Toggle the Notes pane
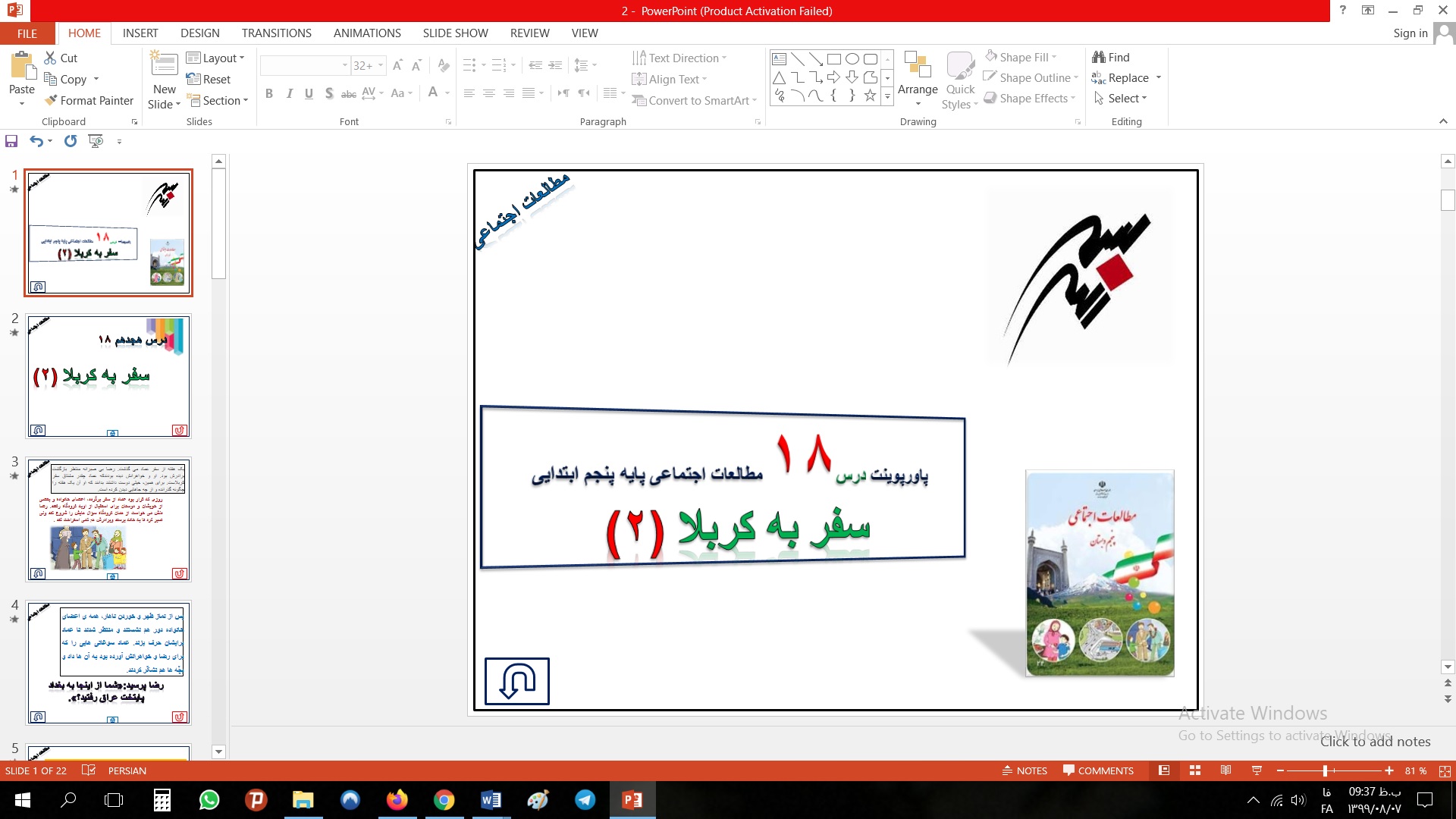The image size is (1456, 819). [x=1025, y=770]
